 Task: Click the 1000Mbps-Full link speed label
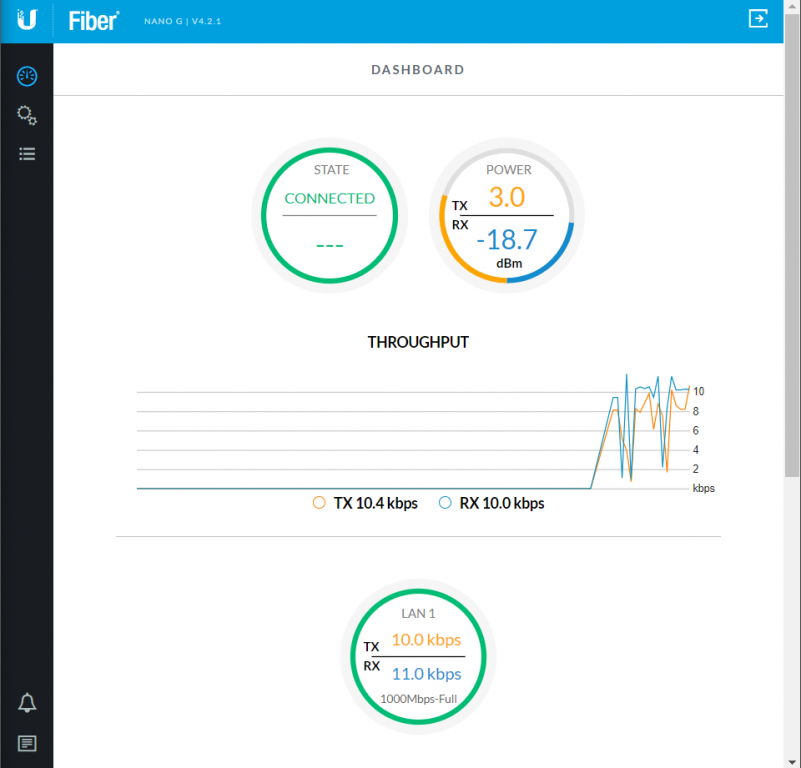pyautogui.click(x=418, y=698)
